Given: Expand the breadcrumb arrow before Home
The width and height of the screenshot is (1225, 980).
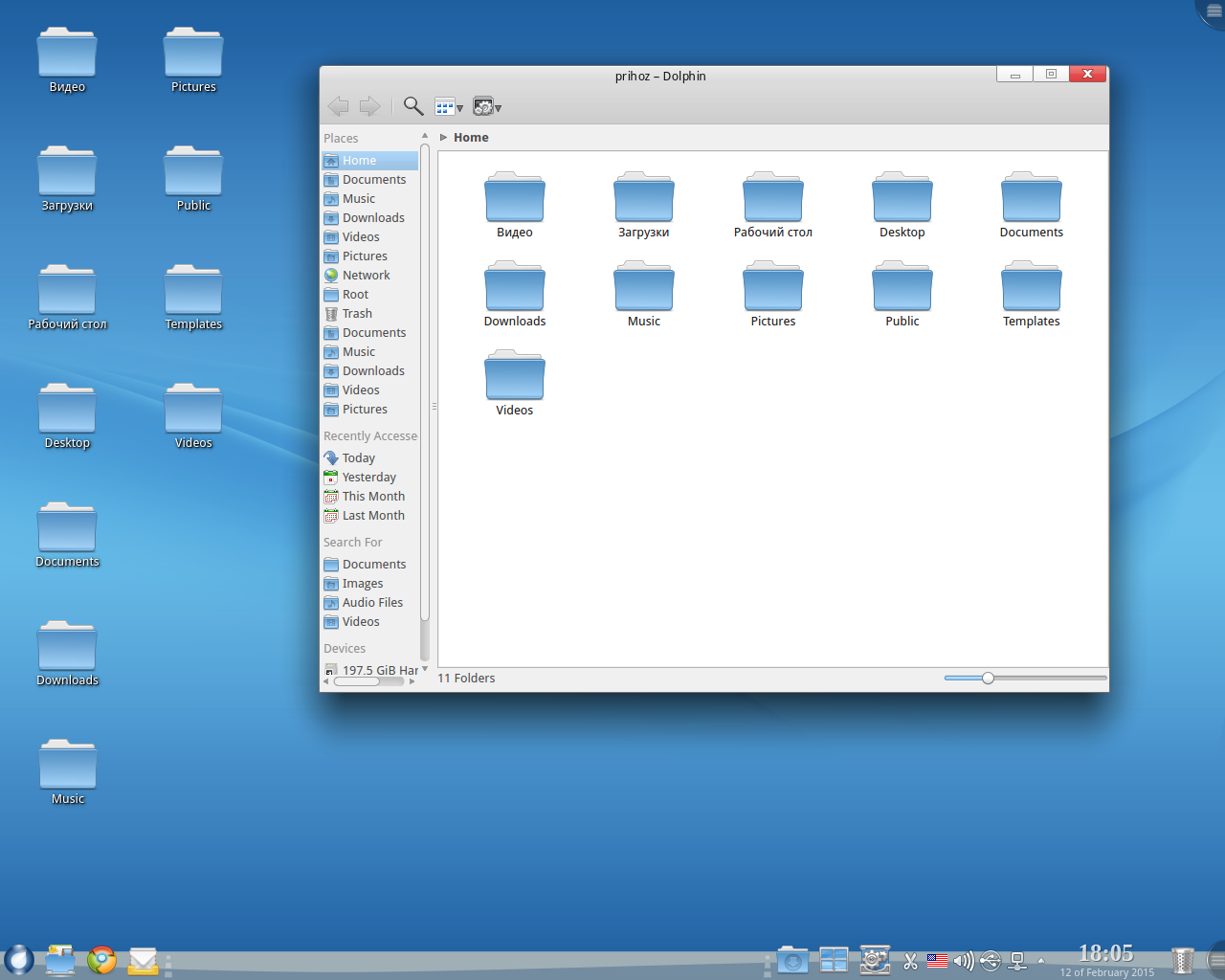Looking at the screenshot, I should coord(443,138).
